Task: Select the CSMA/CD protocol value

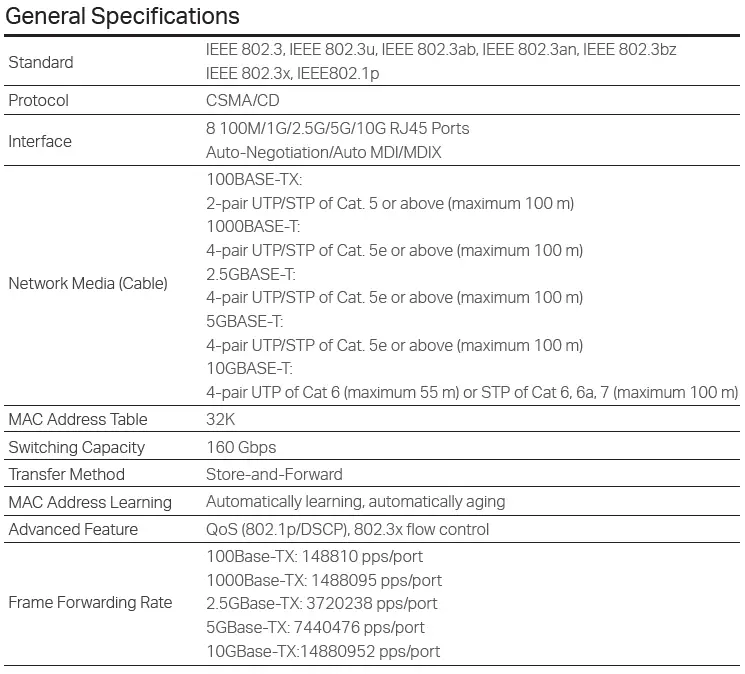Action: [242, 101]
